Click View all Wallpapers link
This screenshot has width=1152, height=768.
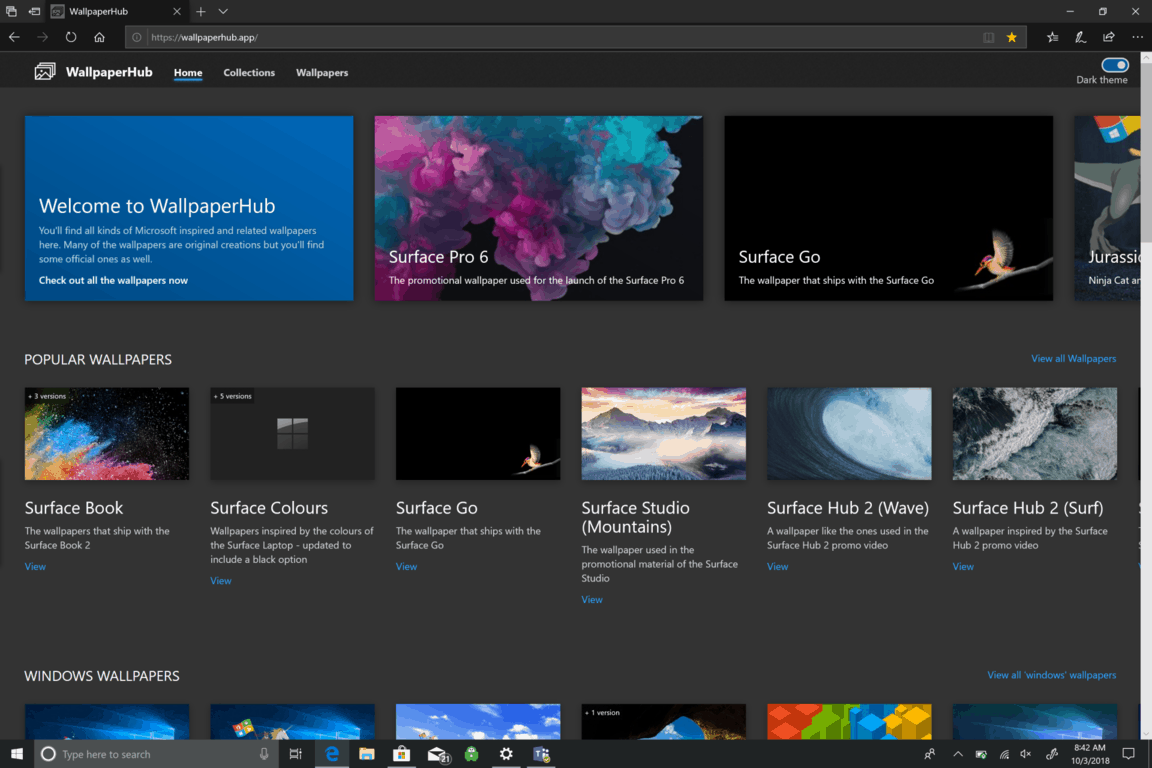coord(1073,359)
